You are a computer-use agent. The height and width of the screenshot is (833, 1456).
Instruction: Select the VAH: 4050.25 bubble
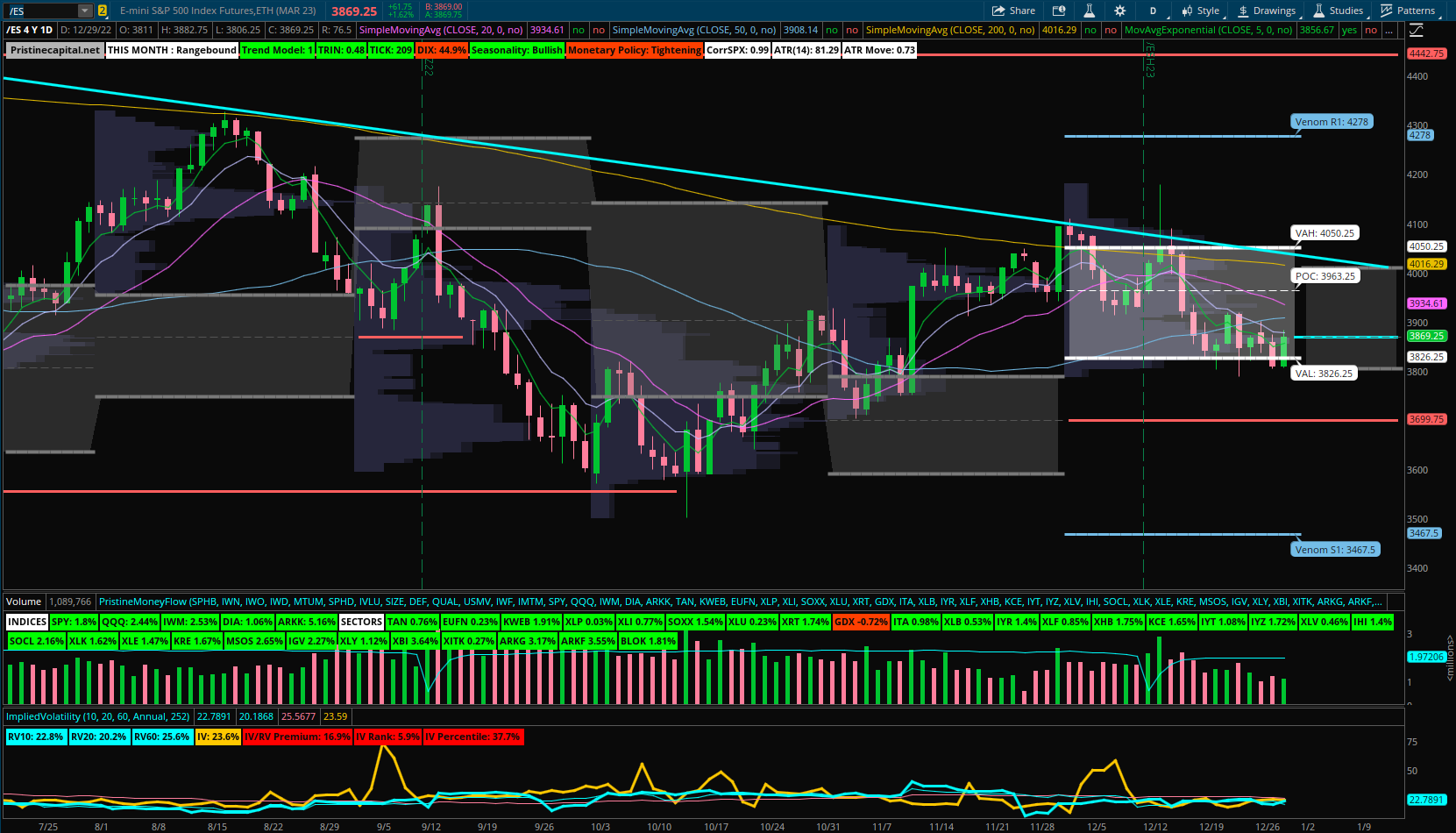point(1325,233)
